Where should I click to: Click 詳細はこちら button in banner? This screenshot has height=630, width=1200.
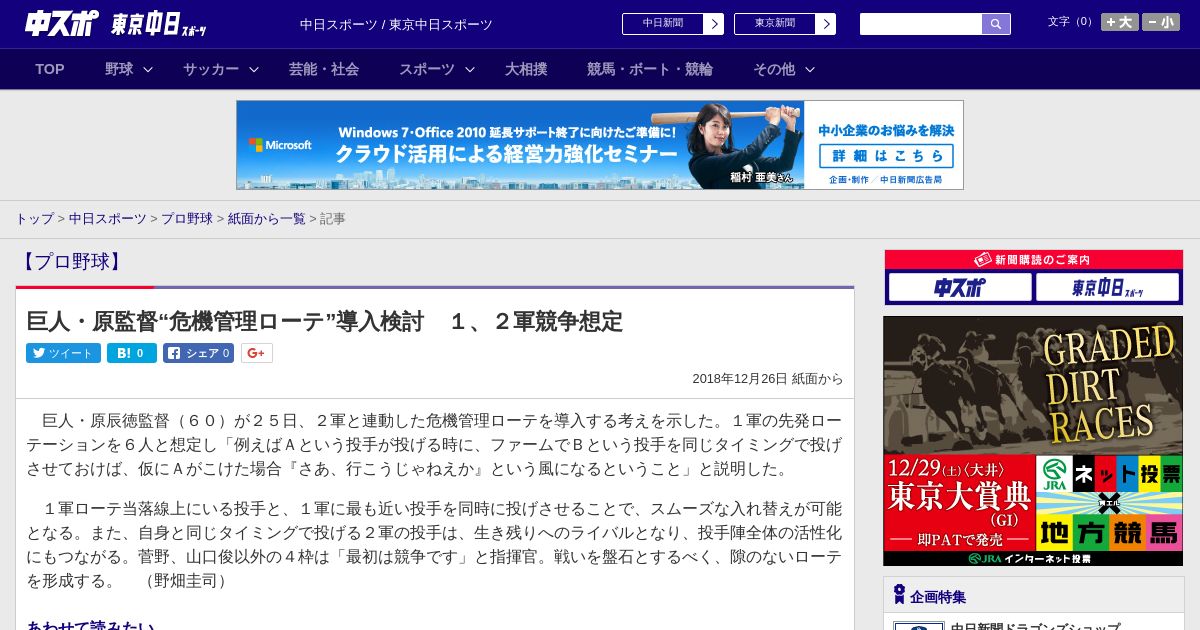(x=886, y=155)
